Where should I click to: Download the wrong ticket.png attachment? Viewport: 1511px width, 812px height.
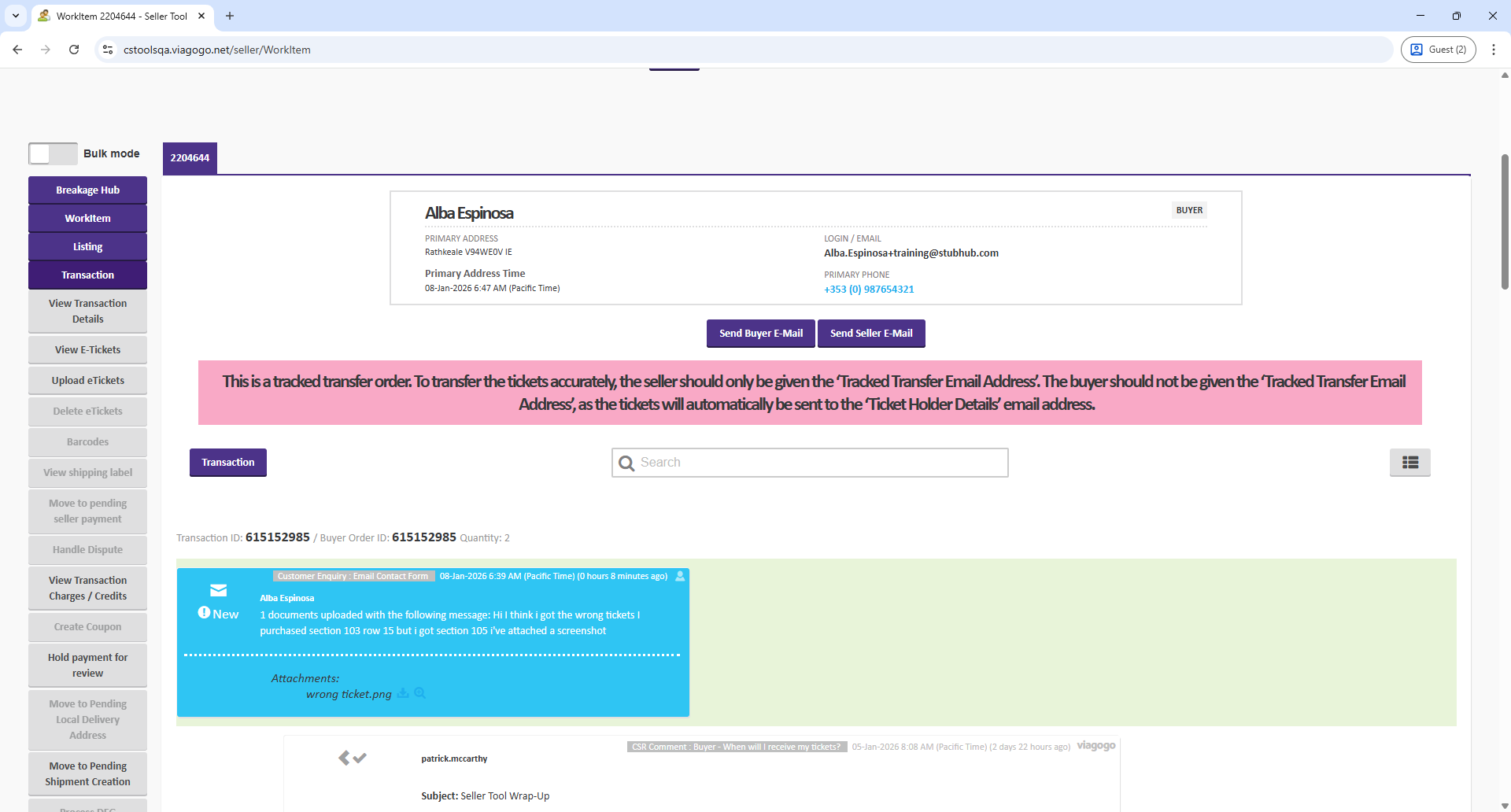(403, 693)
